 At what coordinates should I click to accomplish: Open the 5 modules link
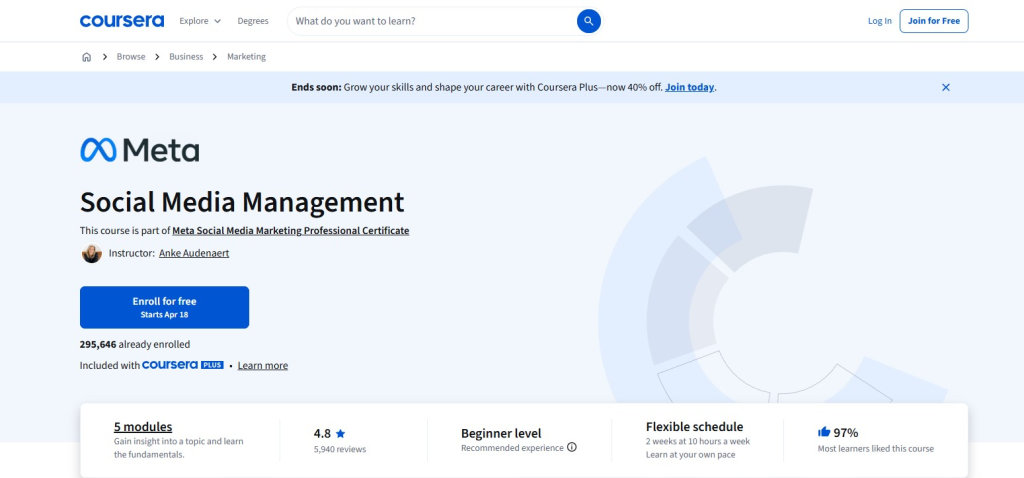[143, 427]
